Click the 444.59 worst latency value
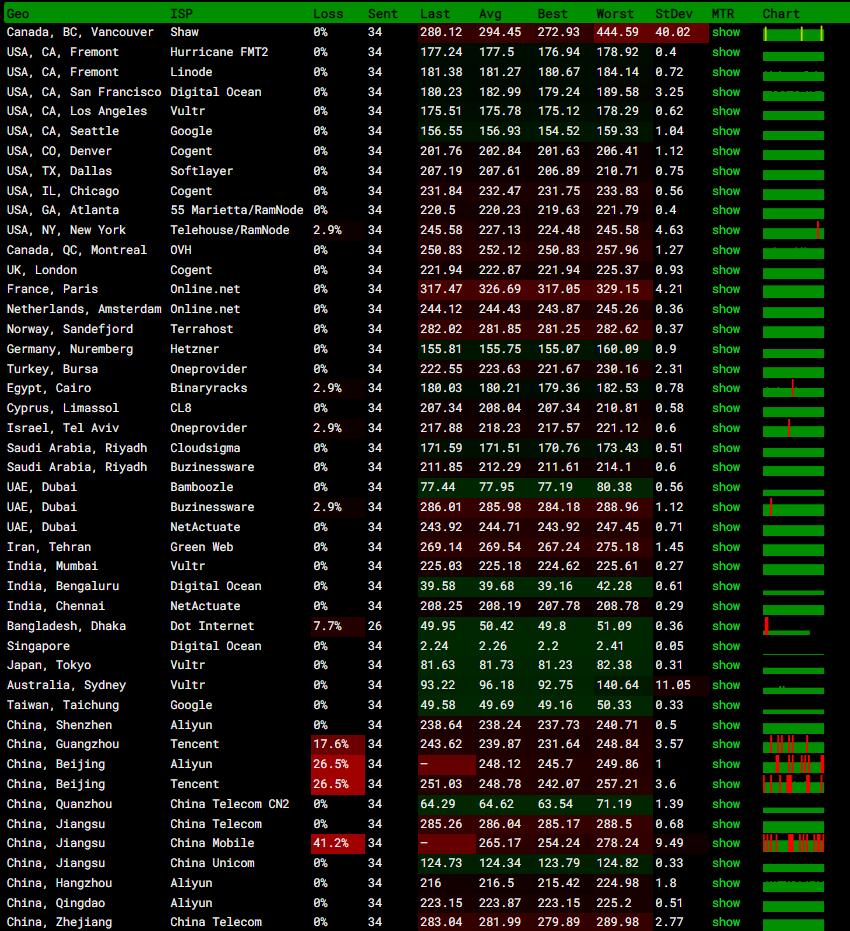The height and width of the screenshot is (931, 850). point(617,32)
